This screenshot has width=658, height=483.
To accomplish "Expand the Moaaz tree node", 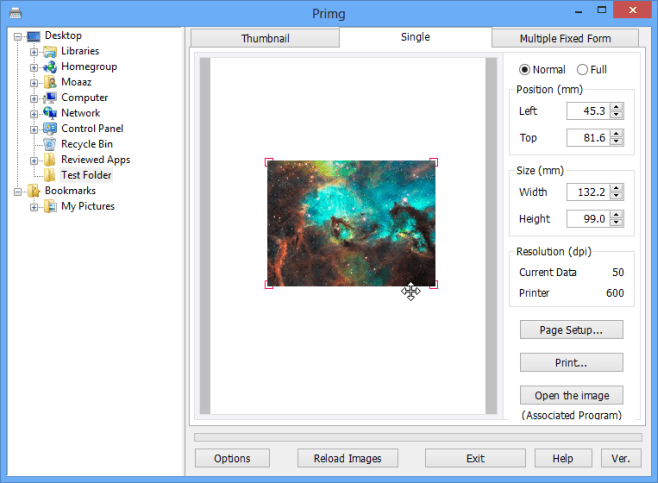I will point(34,83).
